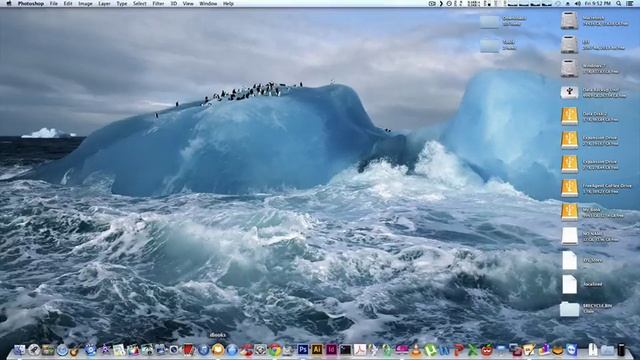
Task: Open Notification Center list icon
Action: coord(631,3)
